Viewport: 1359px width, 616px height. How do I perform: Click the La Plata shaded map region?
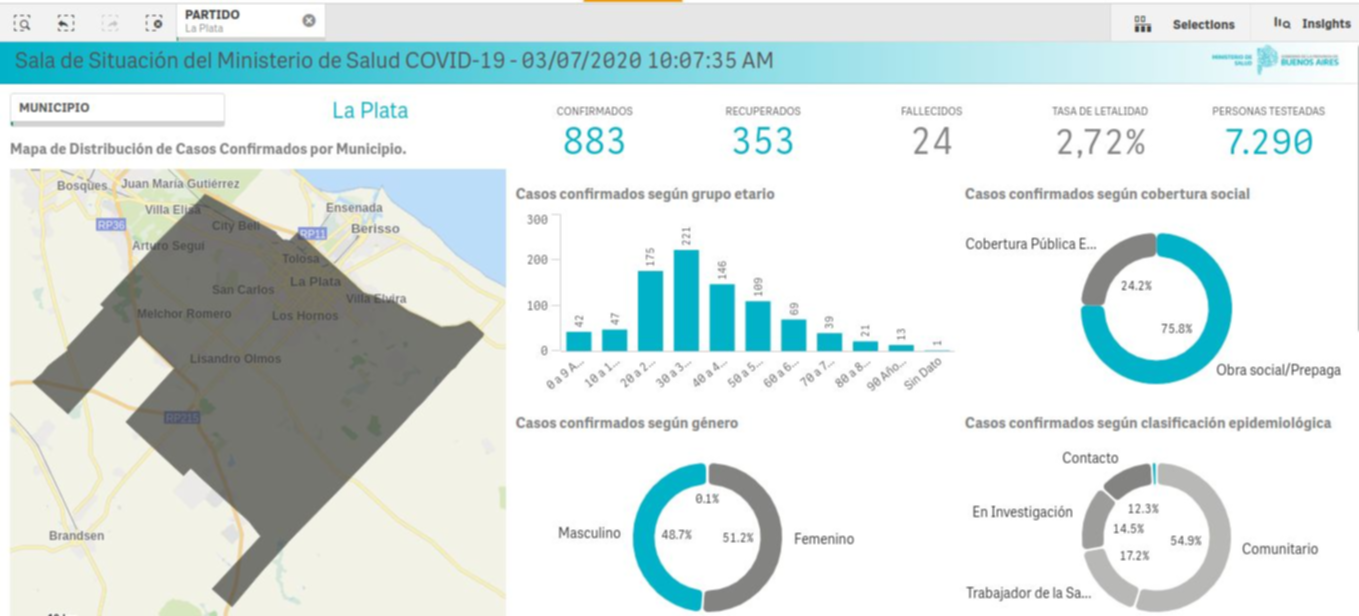tap(300, 400)
